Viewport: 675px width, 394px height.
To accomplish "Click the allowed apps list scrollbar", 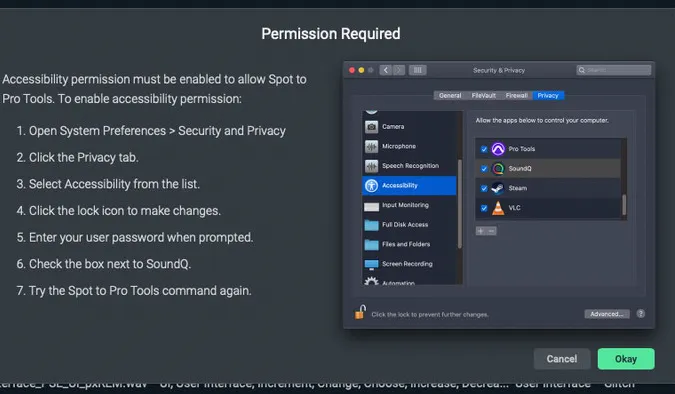I will (x=624, y=205).
